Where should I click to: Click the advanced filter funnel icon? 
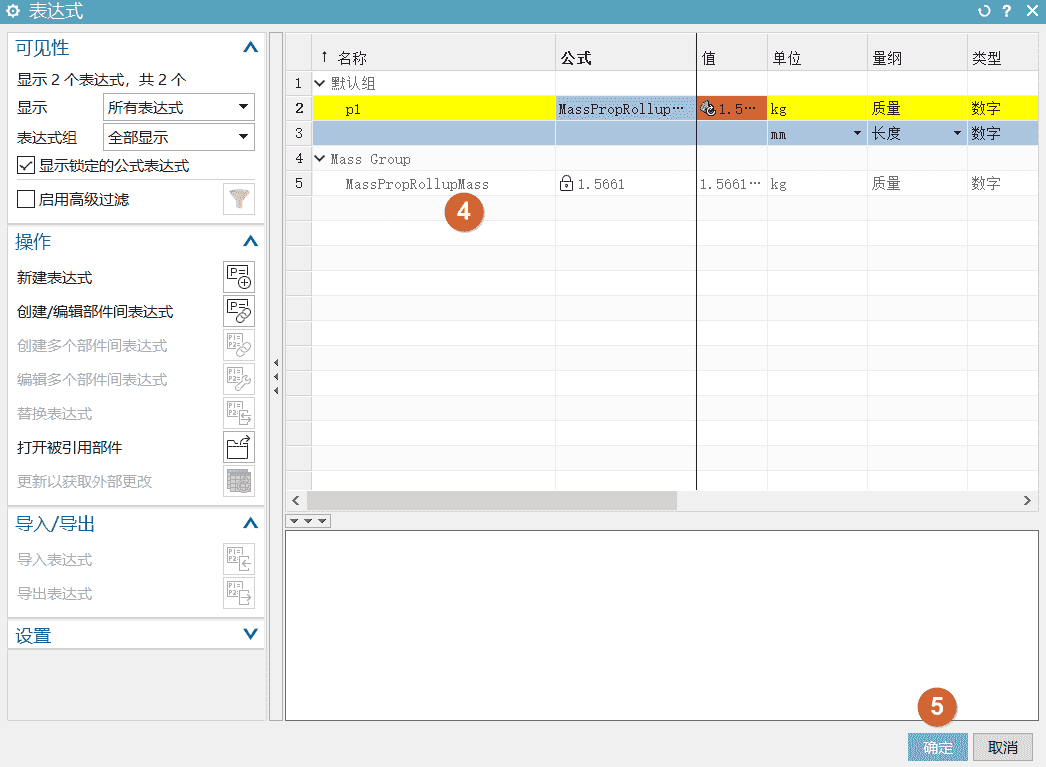(x=239, y=199)
